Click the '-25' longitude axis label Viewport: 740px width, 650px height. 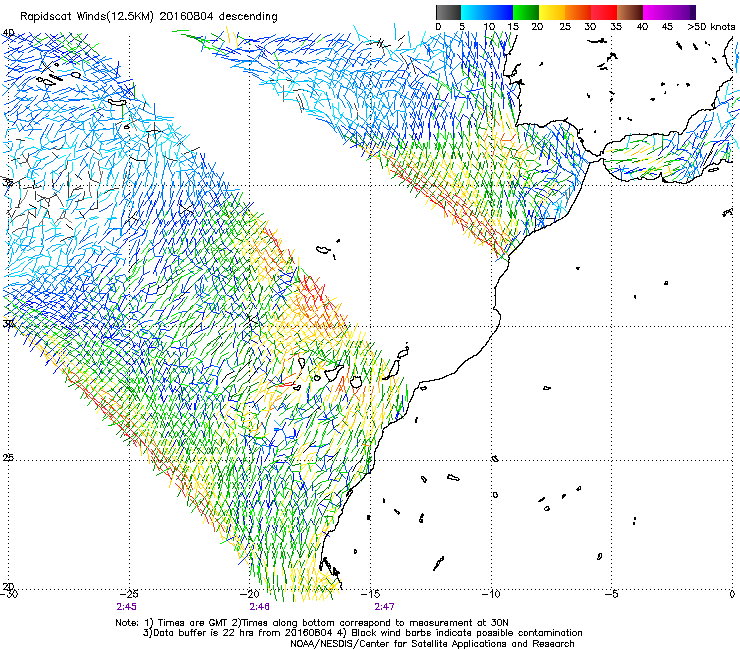click(129, 594)
